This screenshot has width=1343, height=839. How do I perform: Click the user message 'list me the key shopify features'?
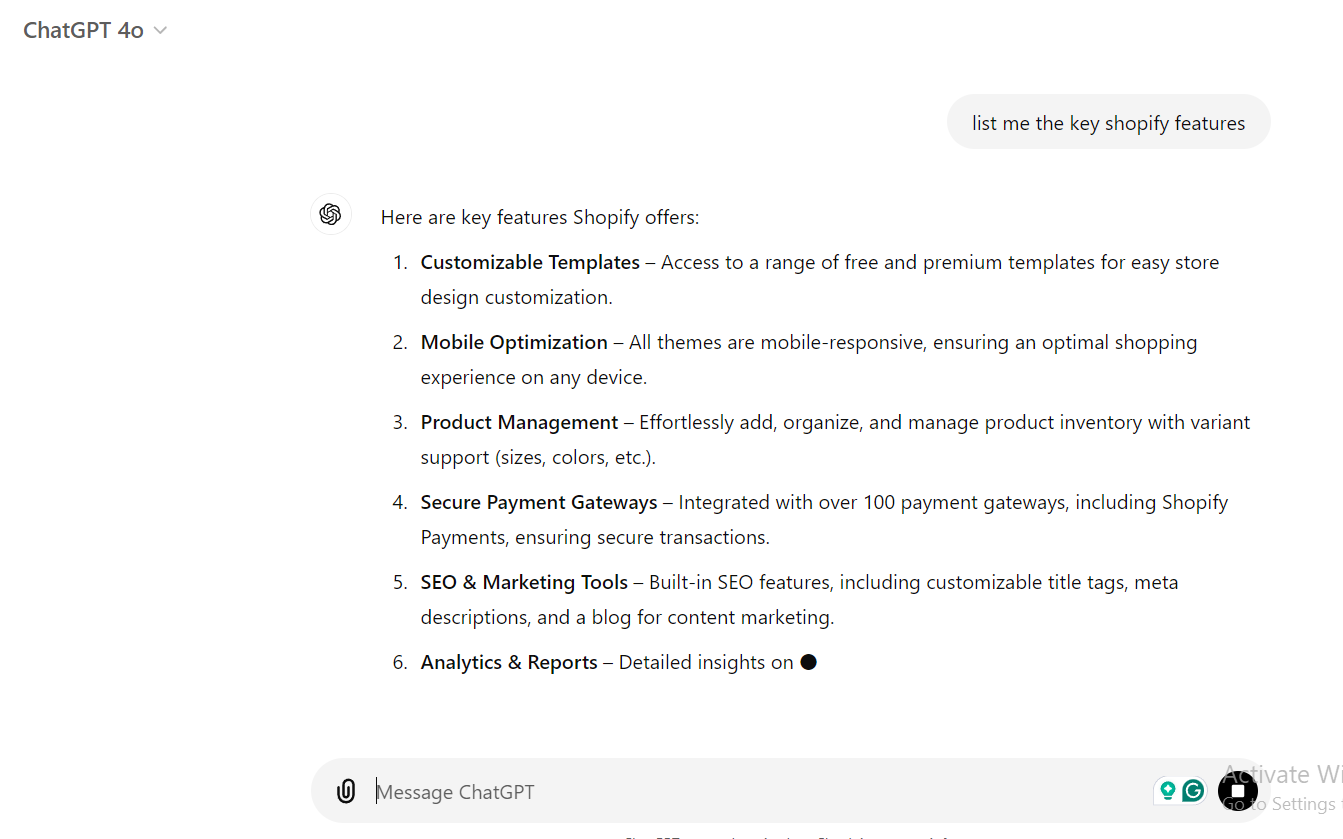1108,123
